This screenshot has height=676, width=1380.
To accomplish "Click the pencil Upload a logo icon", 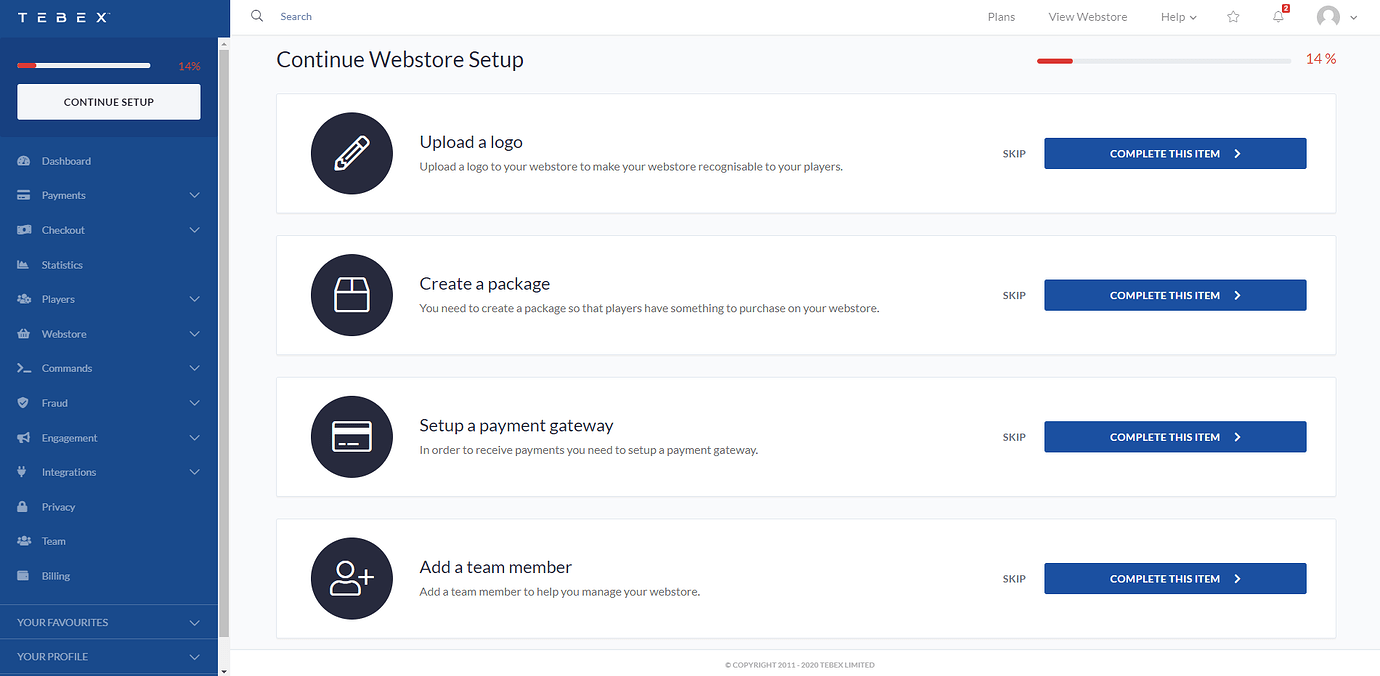I will (352, 154).
